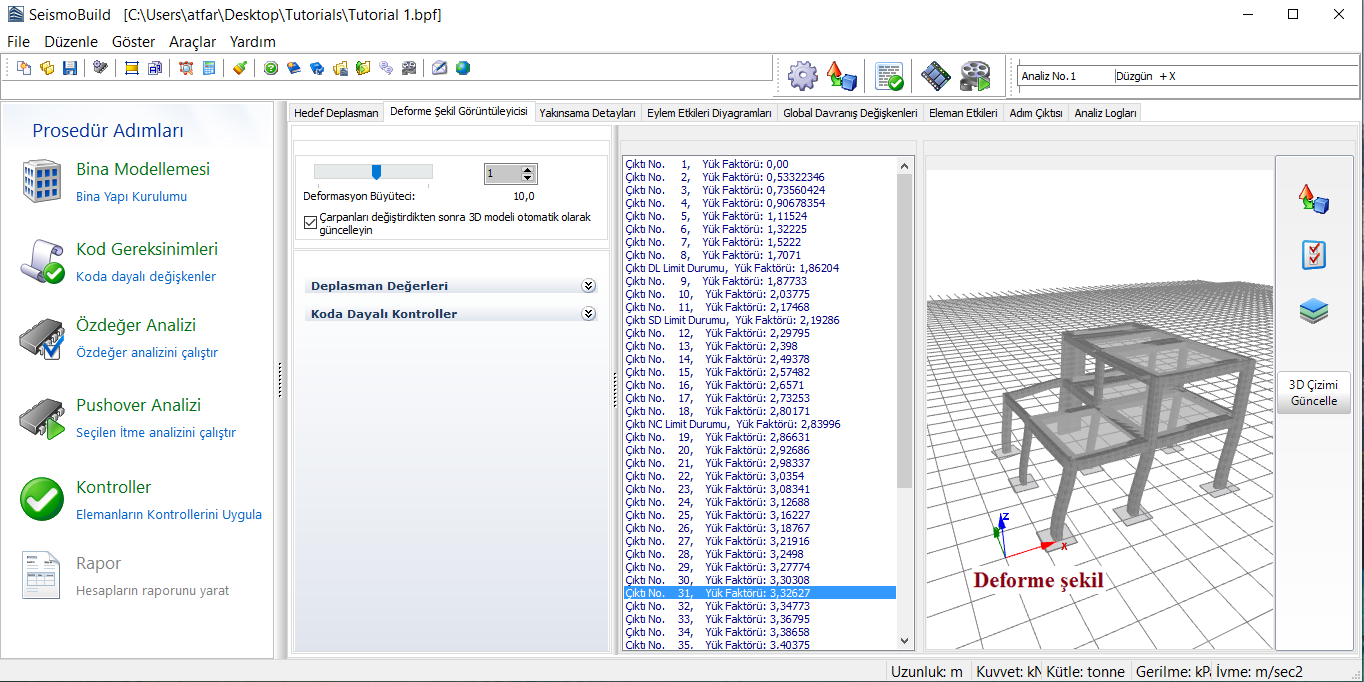The image size is (1364, 682).
Task: Open the calculator icon in the toolbar
Action: (x=209, y=68)
